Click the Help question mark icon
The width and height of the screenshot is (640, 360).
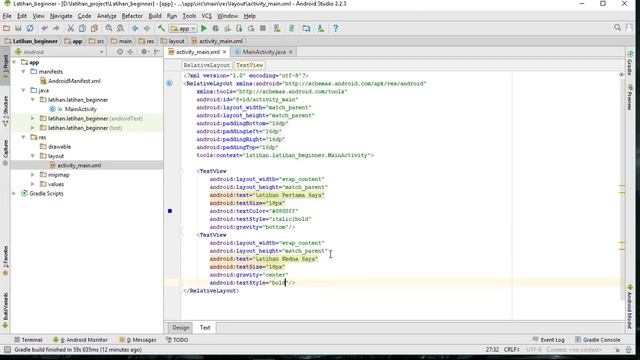coord(336,28)
